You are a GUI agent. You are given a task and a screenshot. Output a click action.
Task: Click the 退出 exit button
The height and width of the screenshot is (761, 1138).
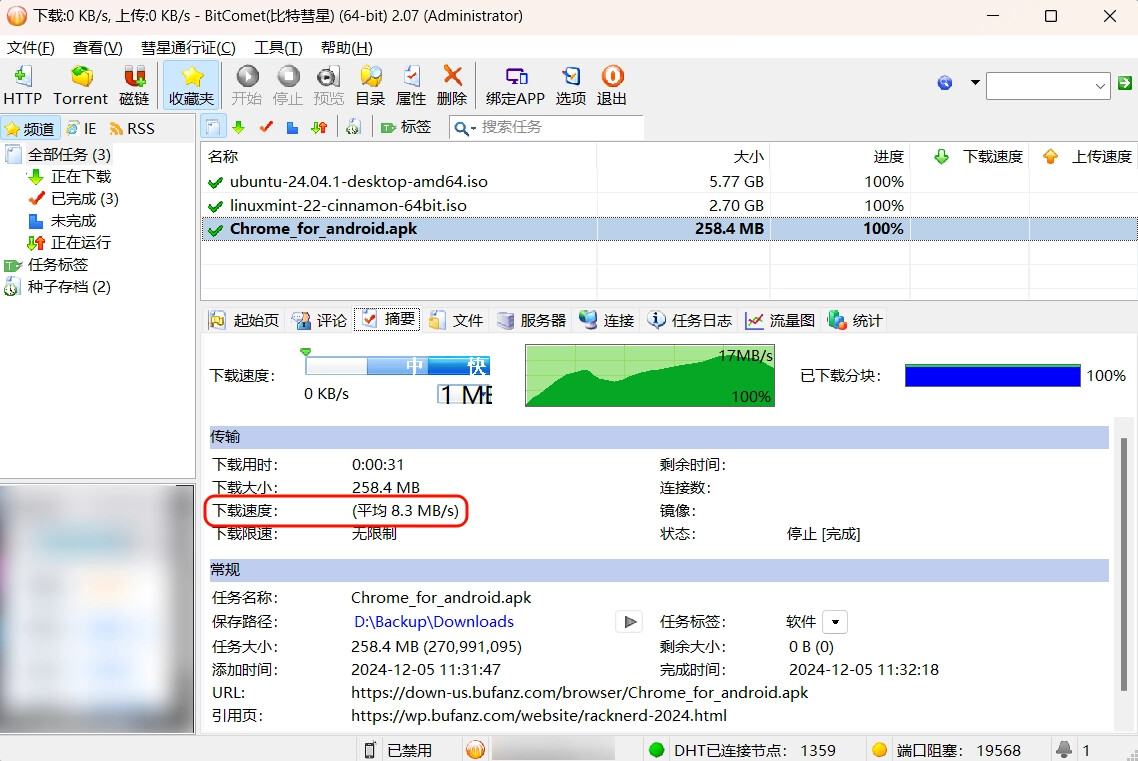[611, 86]
